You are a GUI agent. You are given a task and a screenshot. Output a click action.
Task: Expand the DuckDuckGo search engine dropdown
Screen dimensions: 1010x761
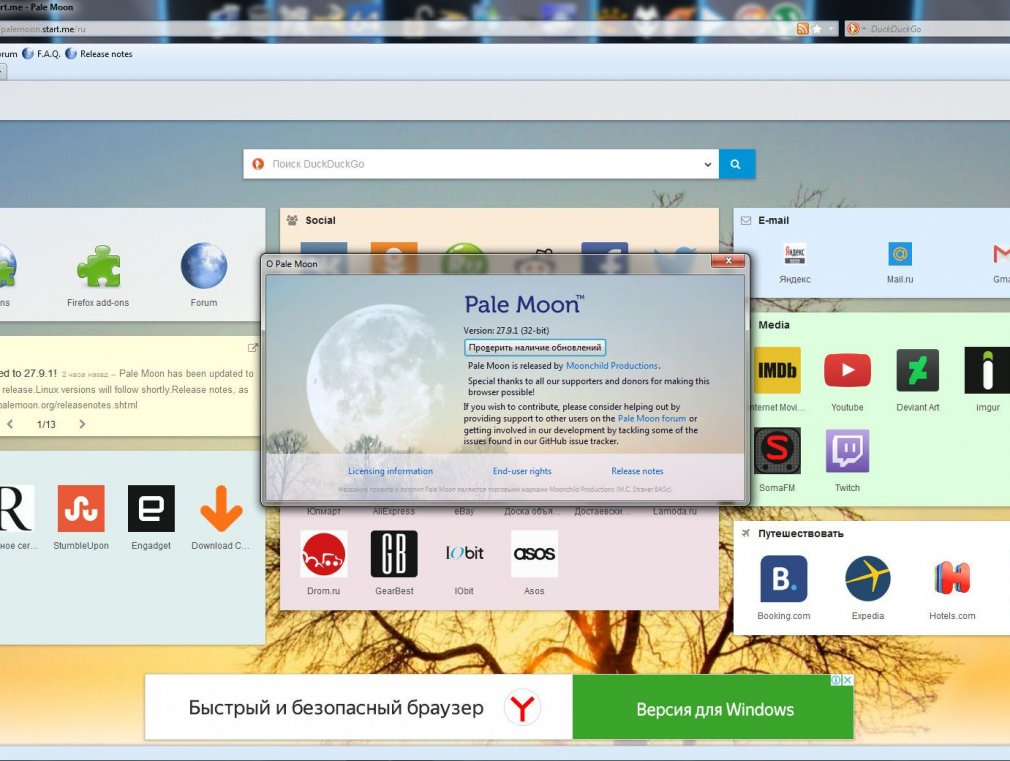[x=707, y=164]
